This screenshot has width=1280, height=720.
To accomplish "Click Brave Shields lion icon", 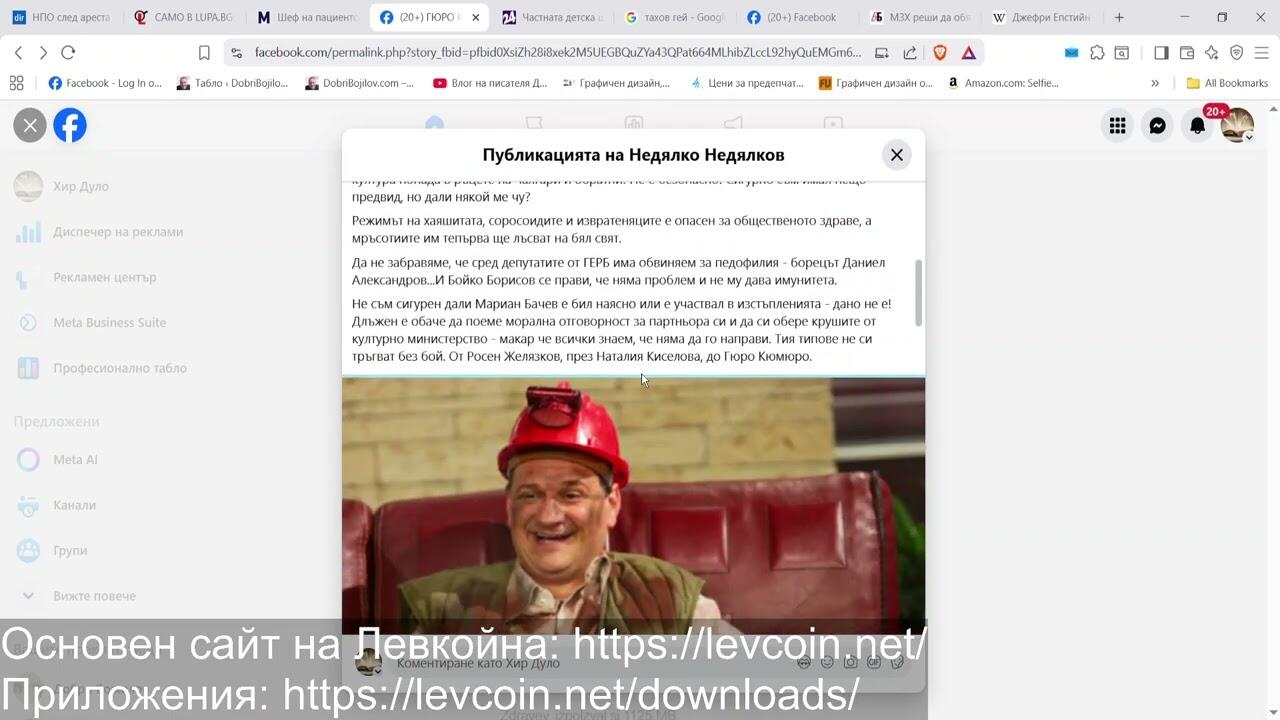I will [940, 53].
